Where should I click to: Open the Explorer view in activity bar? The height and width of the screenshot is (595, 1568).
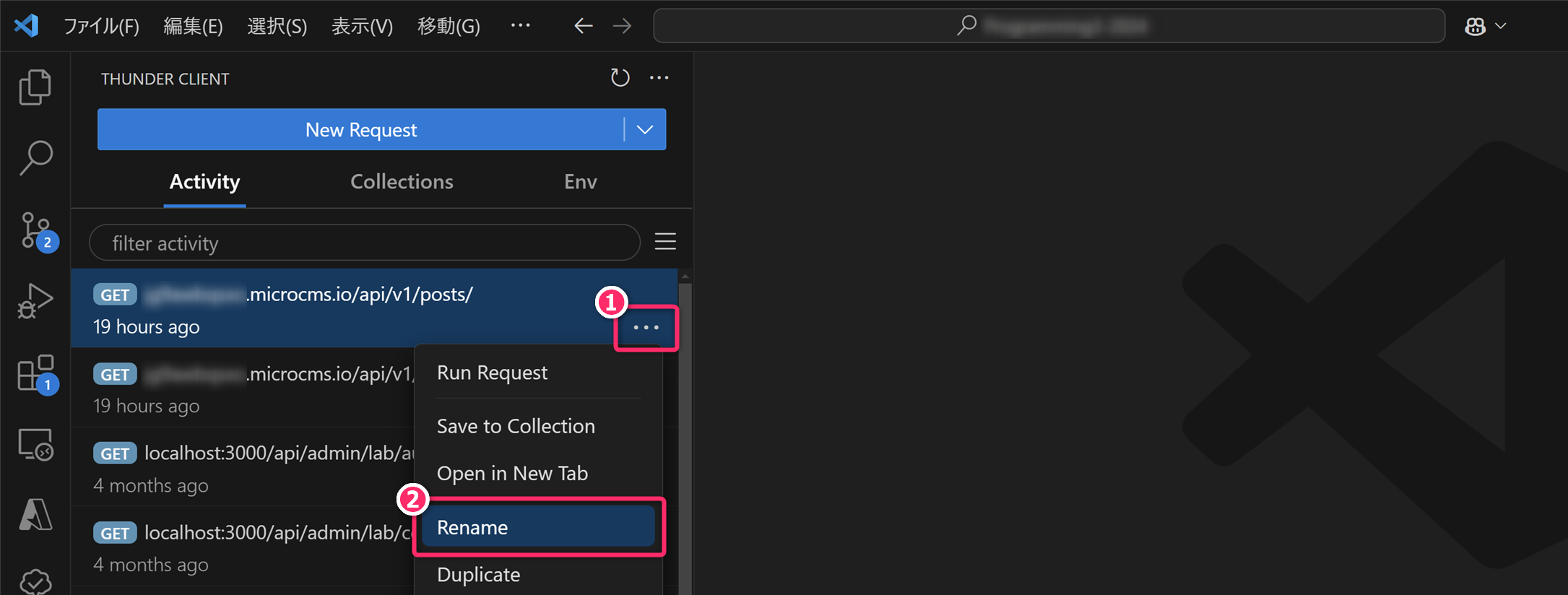[x=35, y=87]
